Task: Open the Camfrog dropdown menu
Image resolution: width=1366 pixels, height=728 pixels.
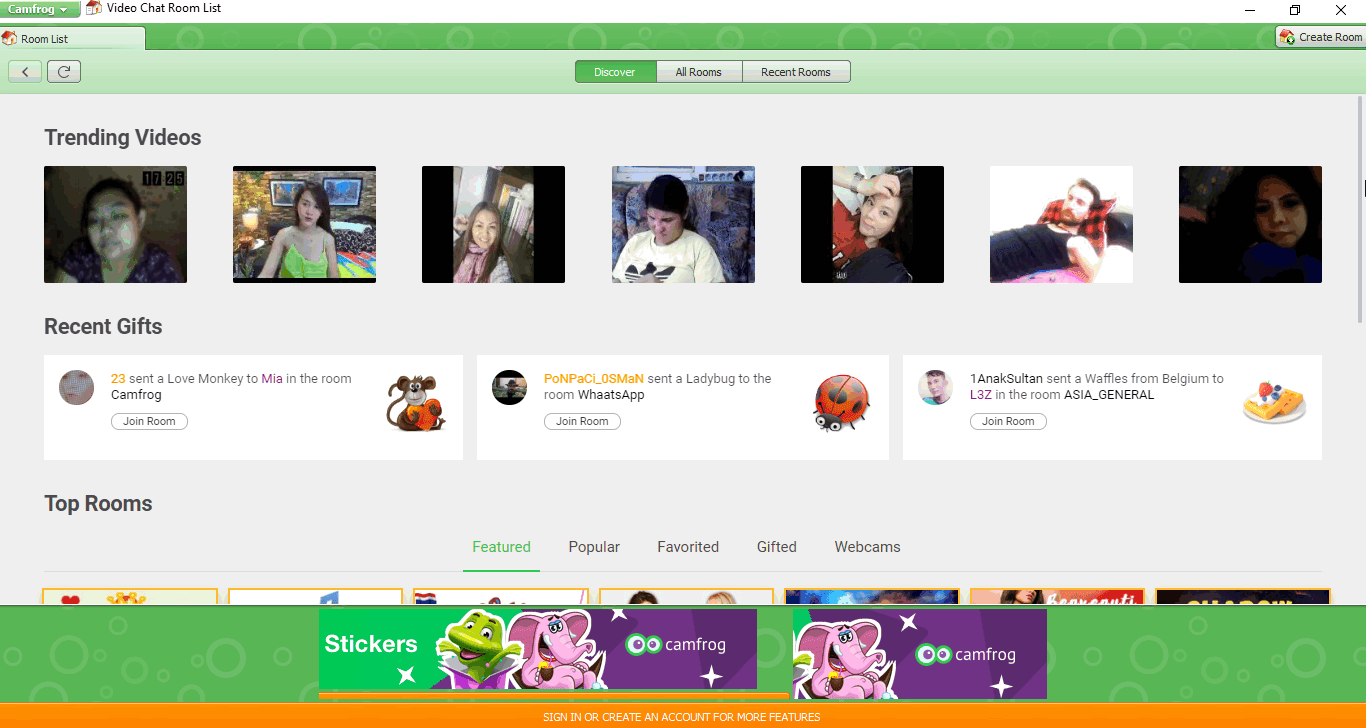Action: pyautogui.click(x=40, y=9)
